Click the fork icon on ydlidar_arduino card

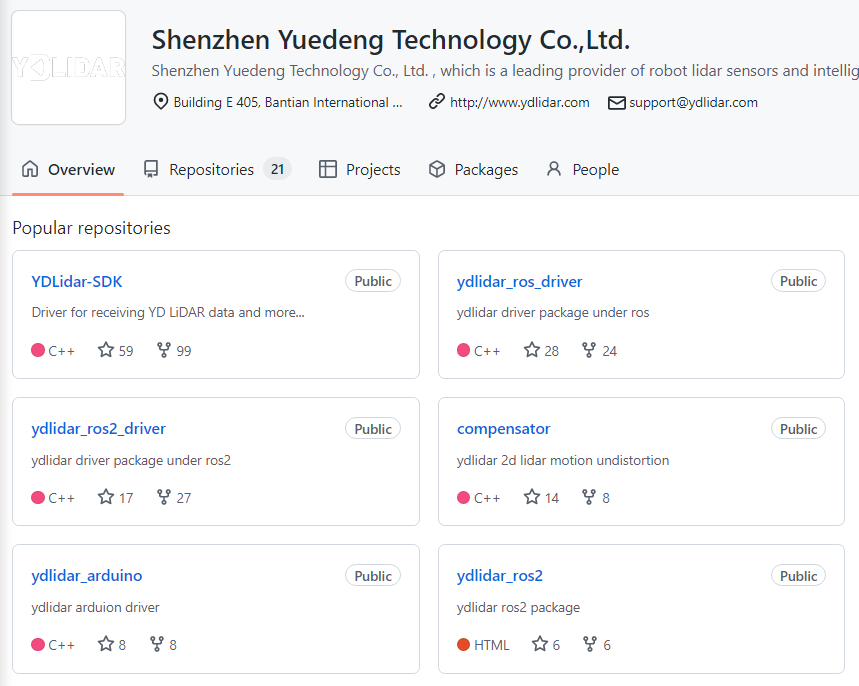[157, 644]
